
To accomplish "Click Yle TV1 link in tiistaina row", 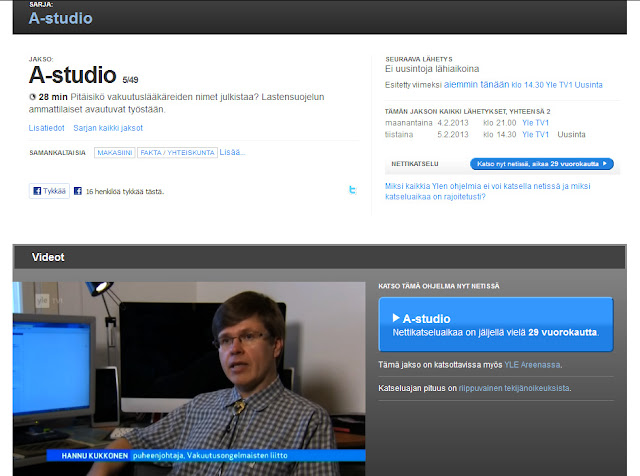I will (x=536, y=134).
